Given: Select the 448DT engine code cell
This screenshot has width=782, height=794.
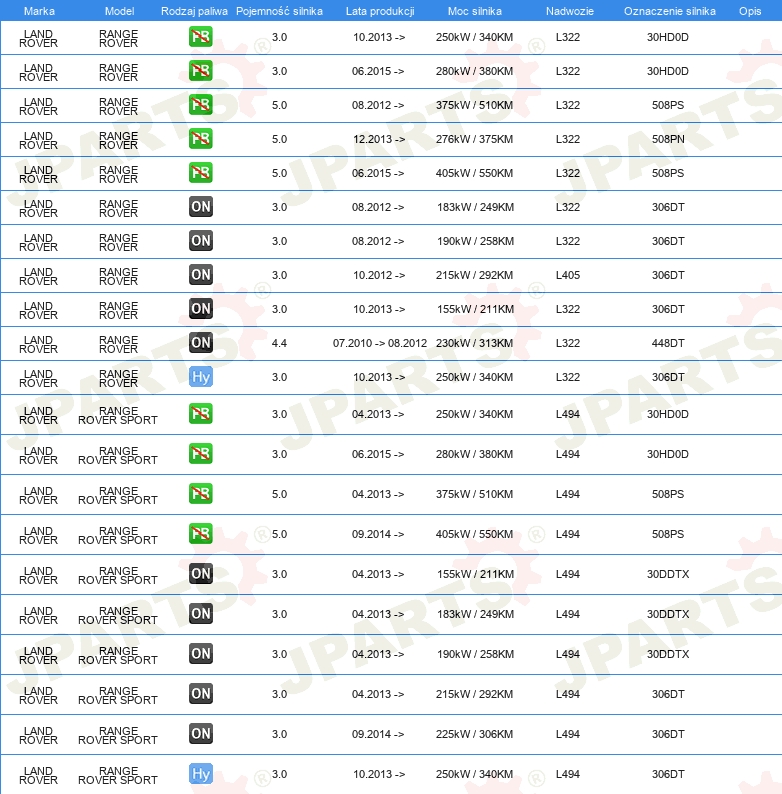Looking at the screenshot, I should pos(668,343).
